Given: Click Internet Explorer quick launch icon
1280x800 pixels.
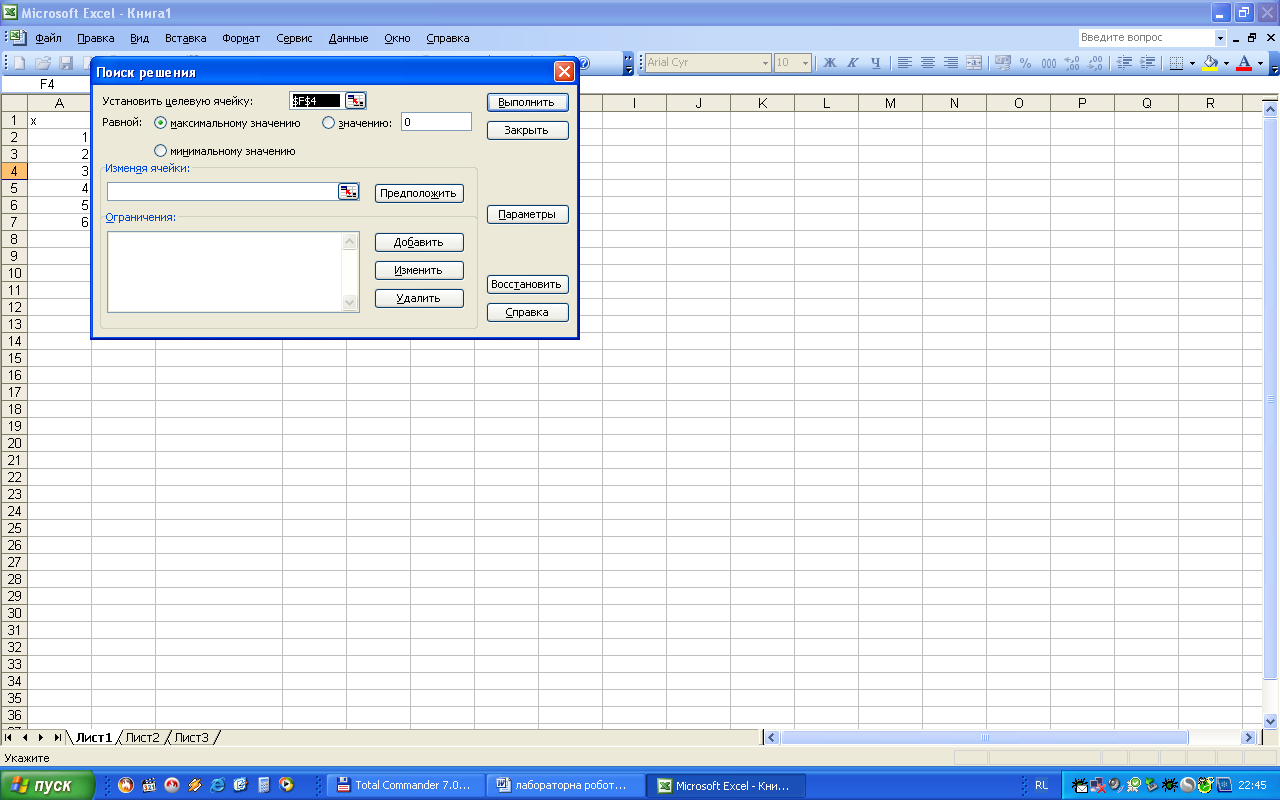Looking at the screenshot, I should [218, 785].
